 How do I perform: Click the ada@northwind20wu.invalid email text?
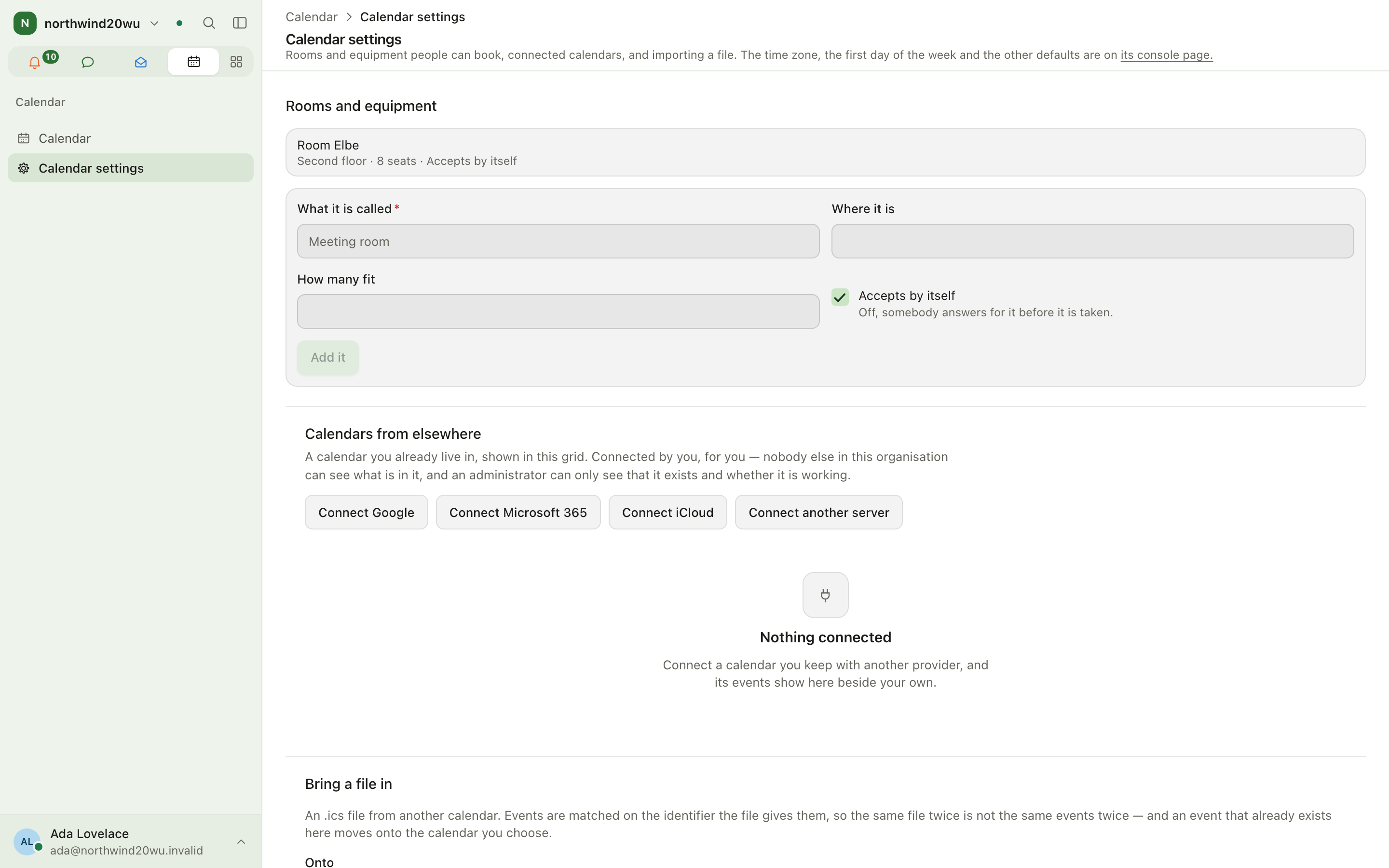click(x=126, y=851)
